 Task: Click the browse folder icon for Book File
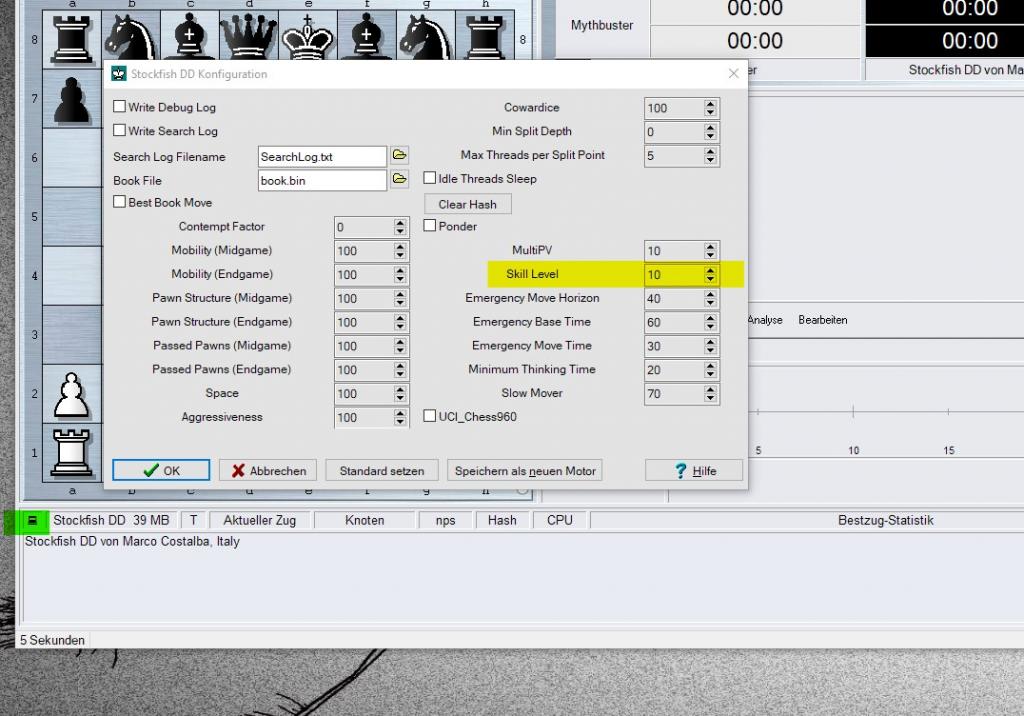[x=399, y=180]
